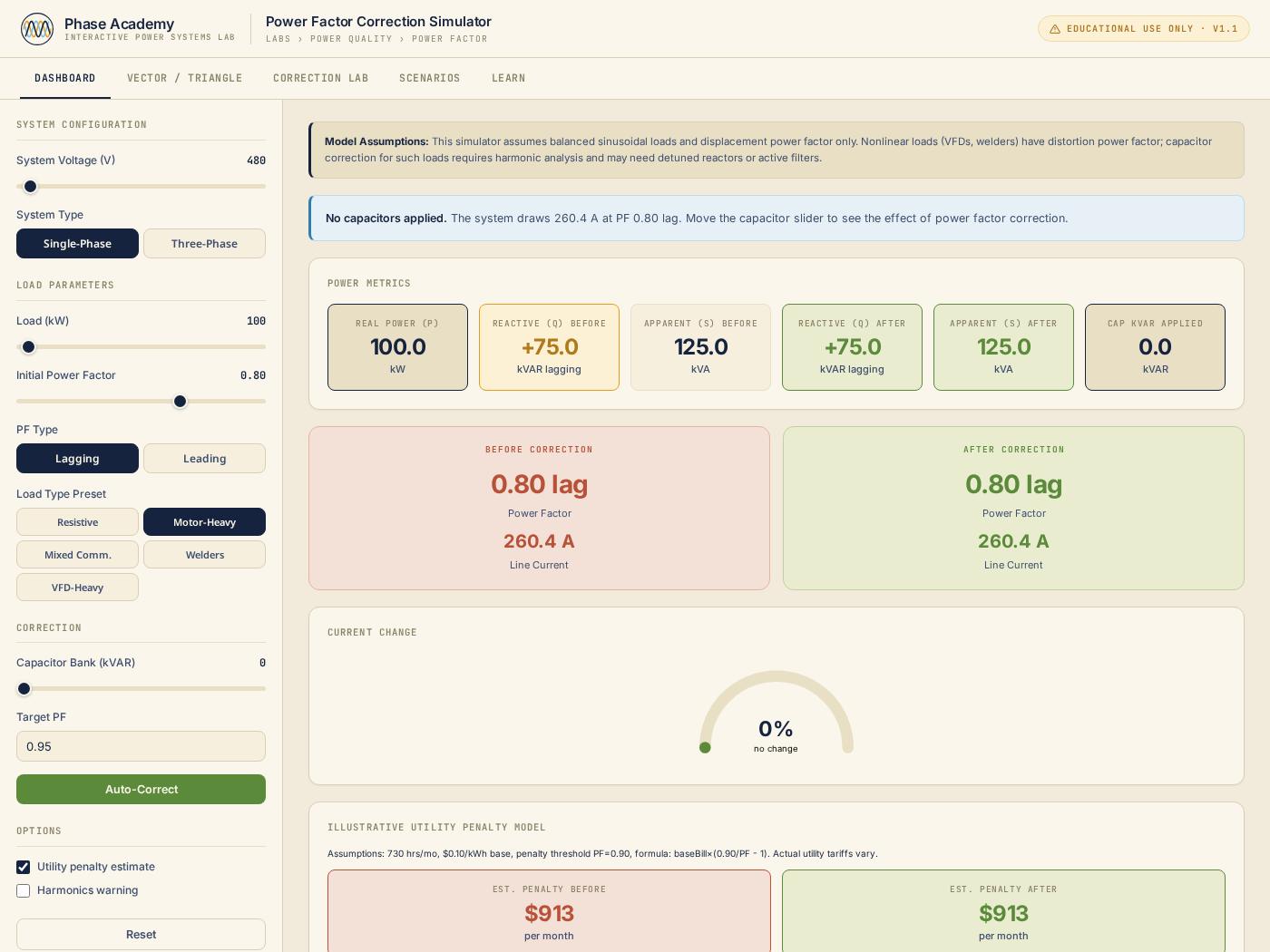Click the Est. Penalty After card
The image size is (1270, 952).
tap(1003, 911)
